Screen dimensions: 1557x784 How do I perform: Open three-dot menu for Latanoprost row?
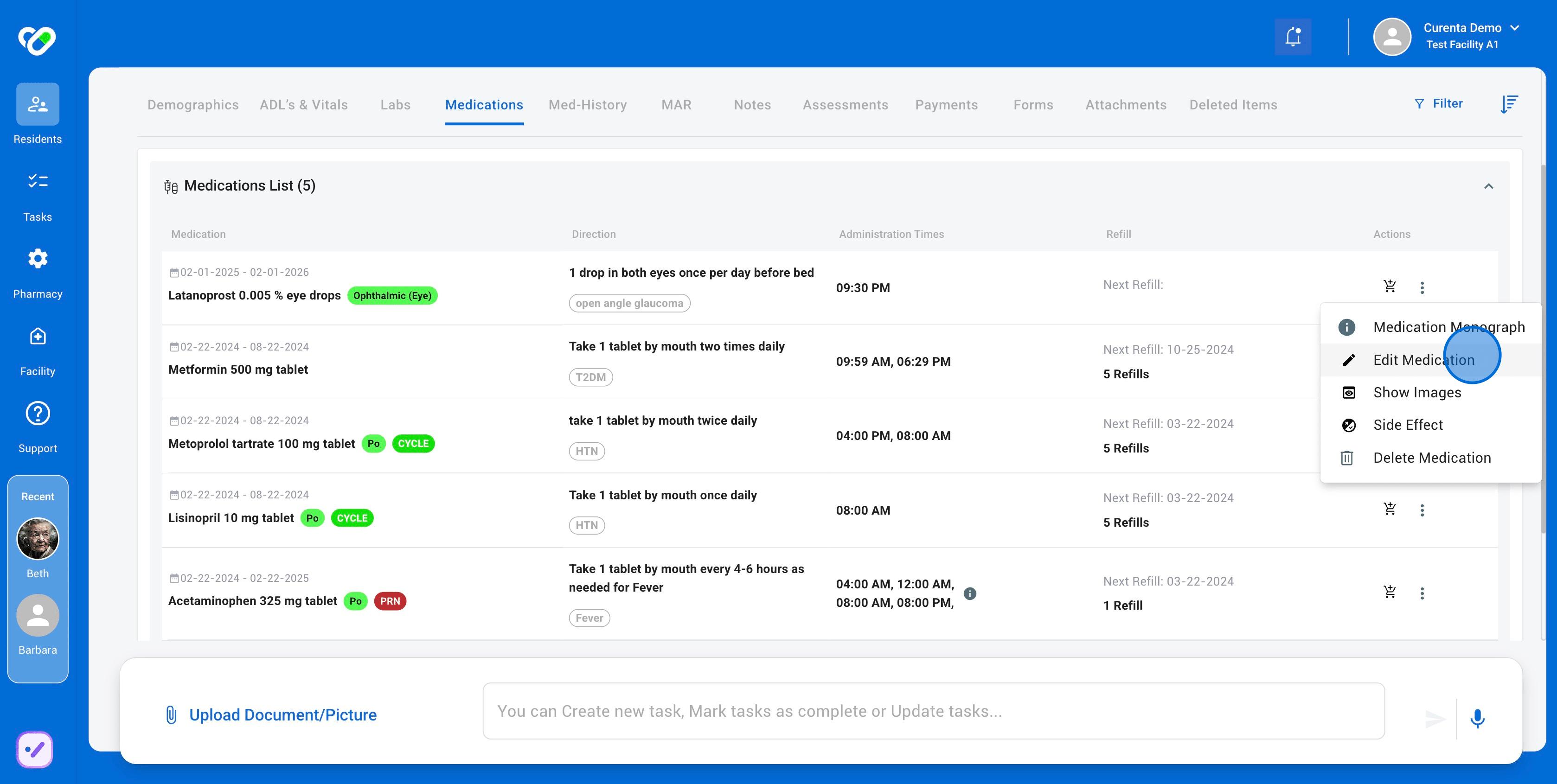[x=1422, y=287]
